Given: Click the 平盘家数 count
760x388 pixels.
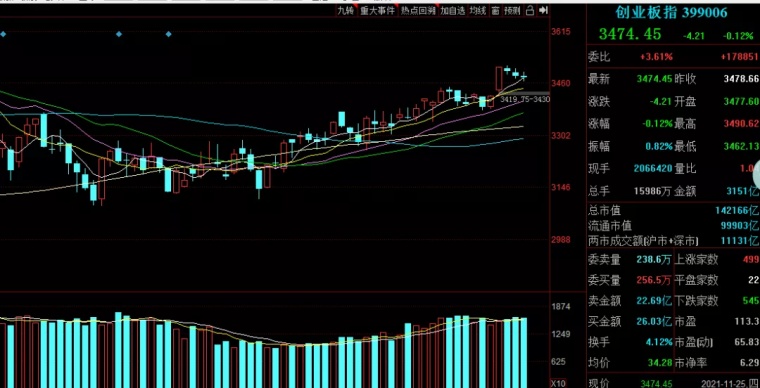Looking at the screenshot, I should (753, 280).
